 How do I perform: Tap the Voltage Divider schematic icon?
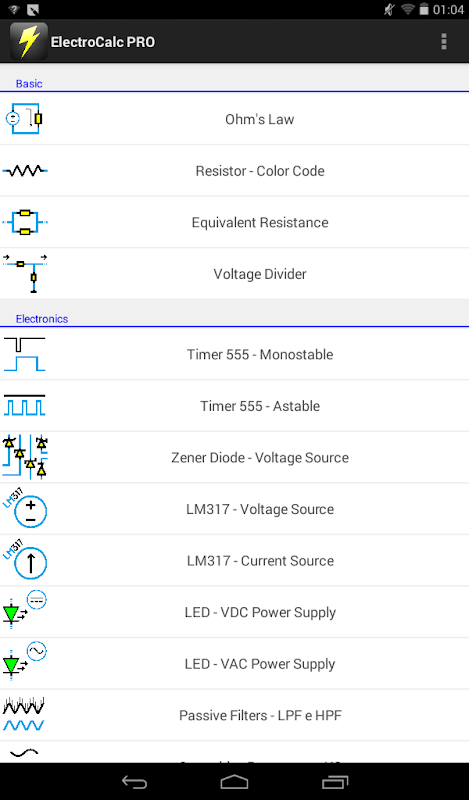(25, 274)
